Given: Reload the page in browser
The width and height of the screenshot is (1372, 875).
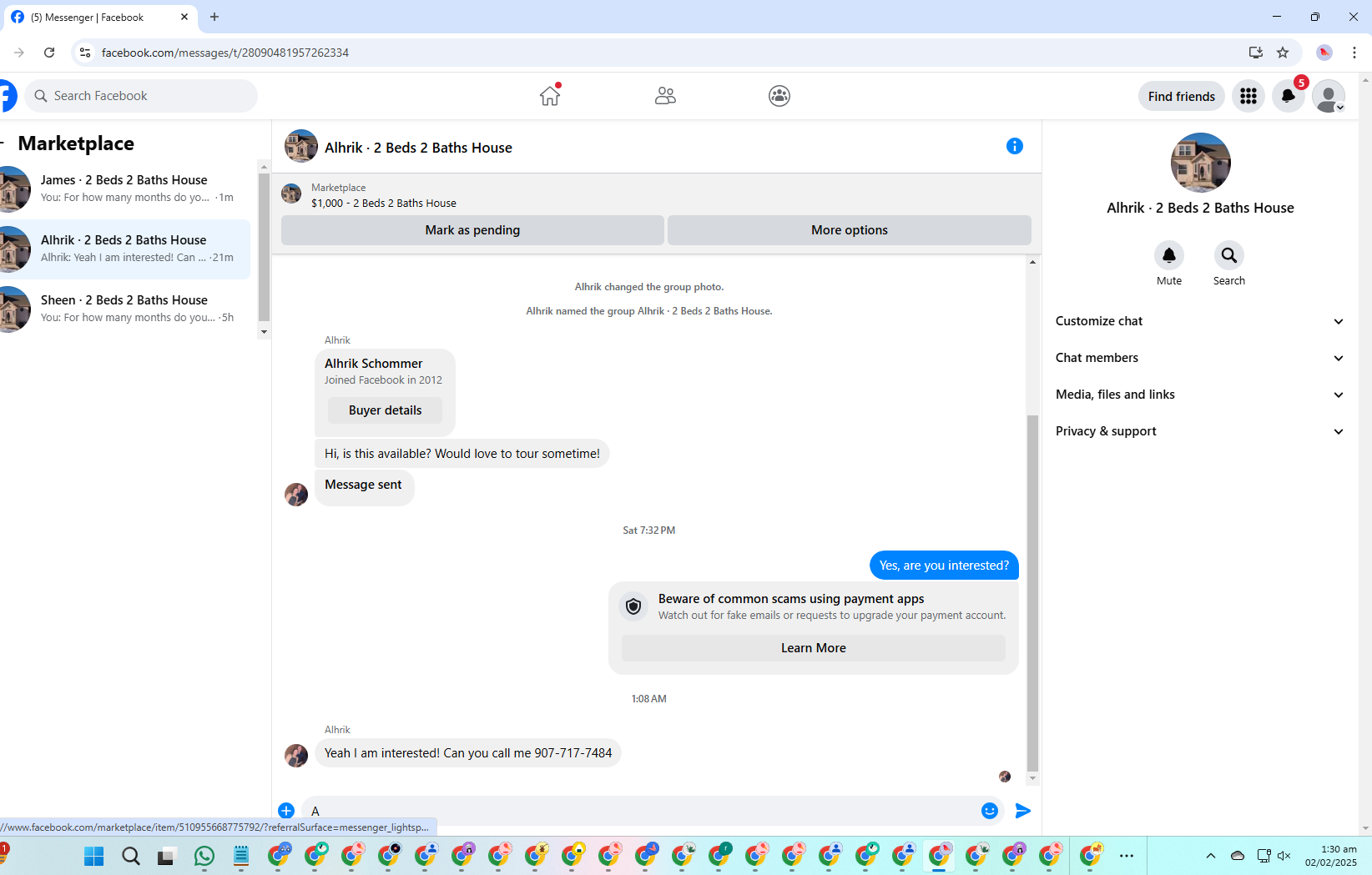Looking at the screenshot, I should coord(49,53).
